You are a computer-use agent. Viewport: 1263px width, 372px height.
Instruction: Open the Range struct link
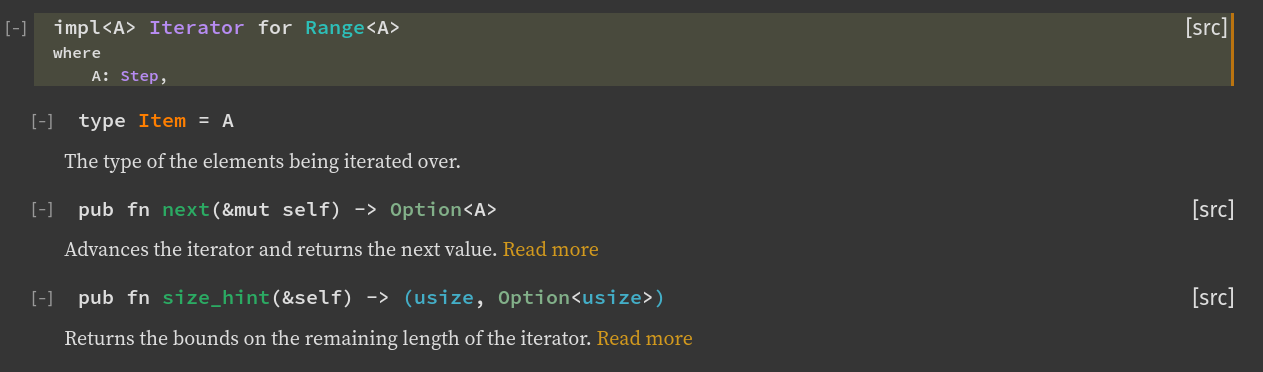[335, 28]
